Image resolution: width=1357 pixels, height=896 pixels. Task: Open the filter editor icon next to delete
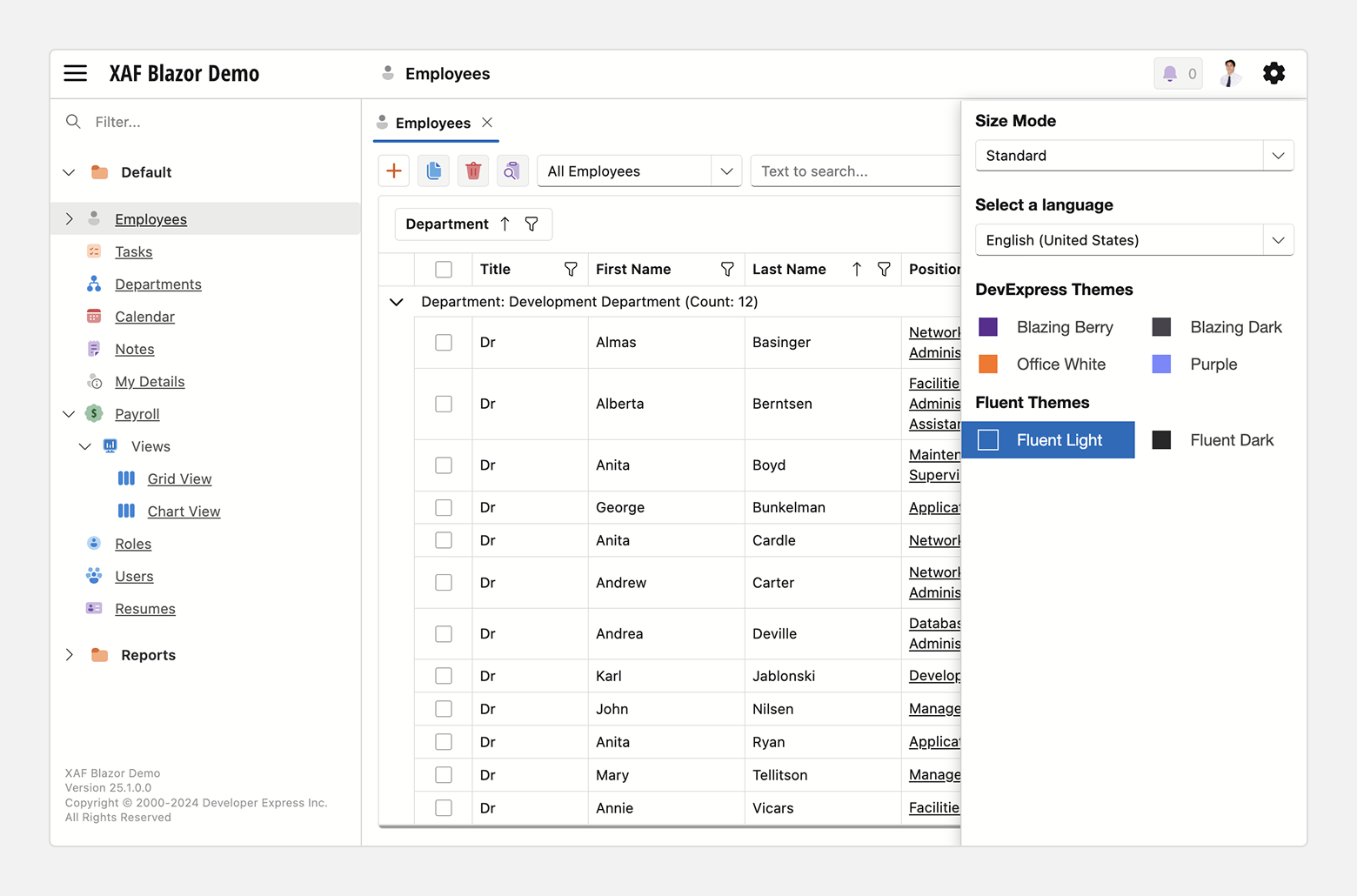(512, 171)
